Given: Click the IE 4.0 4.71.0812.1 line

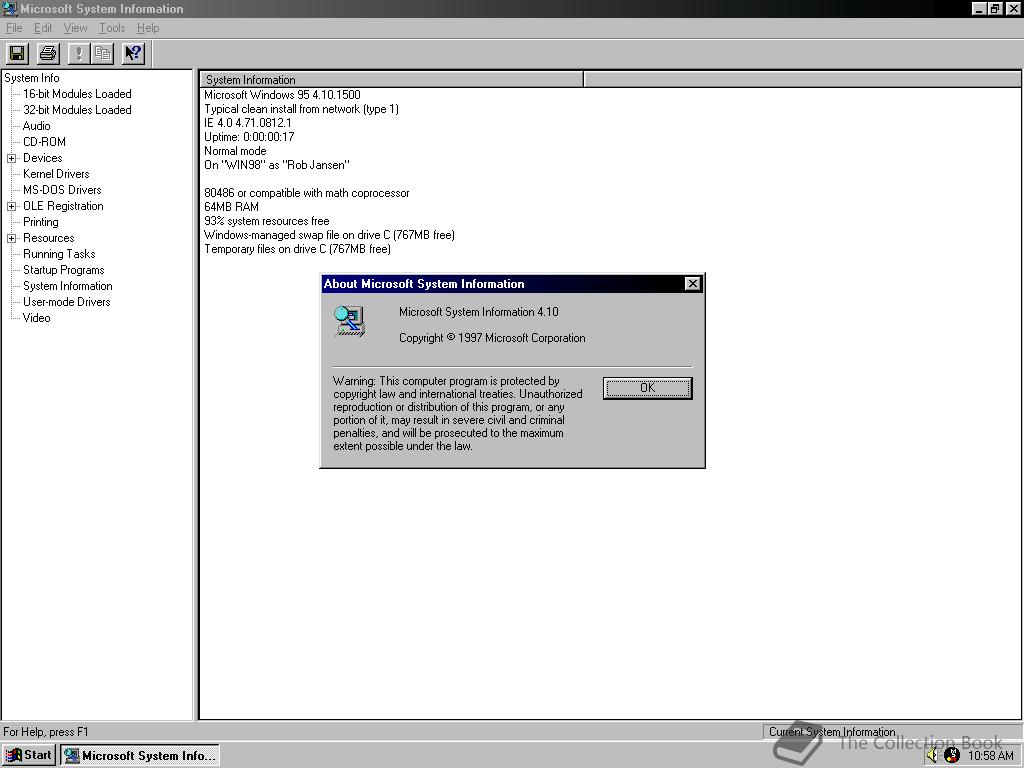Looking at the screenshot, I should (x=248, y=123).
